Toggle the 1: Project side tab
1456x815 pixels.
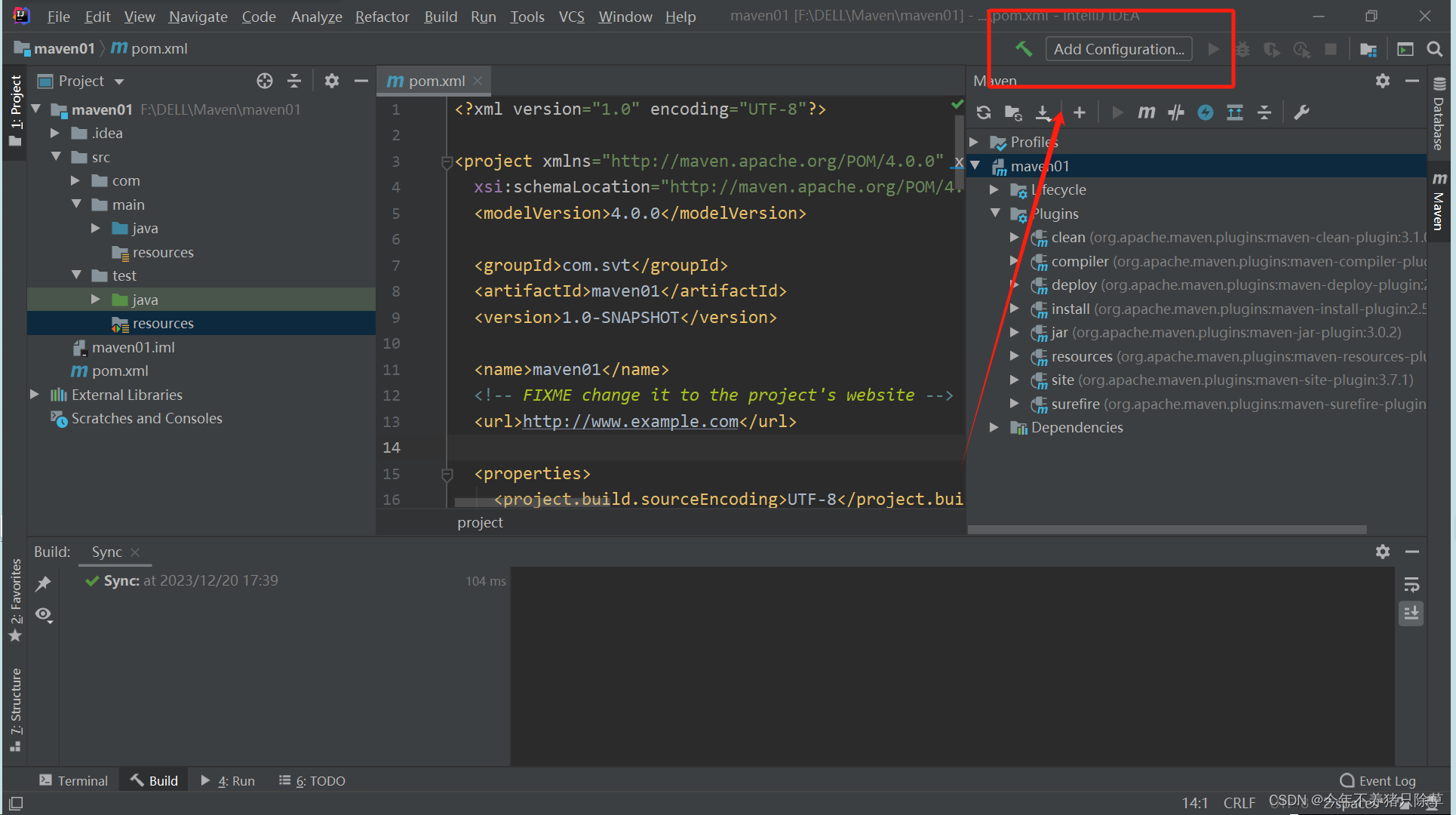(15, 111)
